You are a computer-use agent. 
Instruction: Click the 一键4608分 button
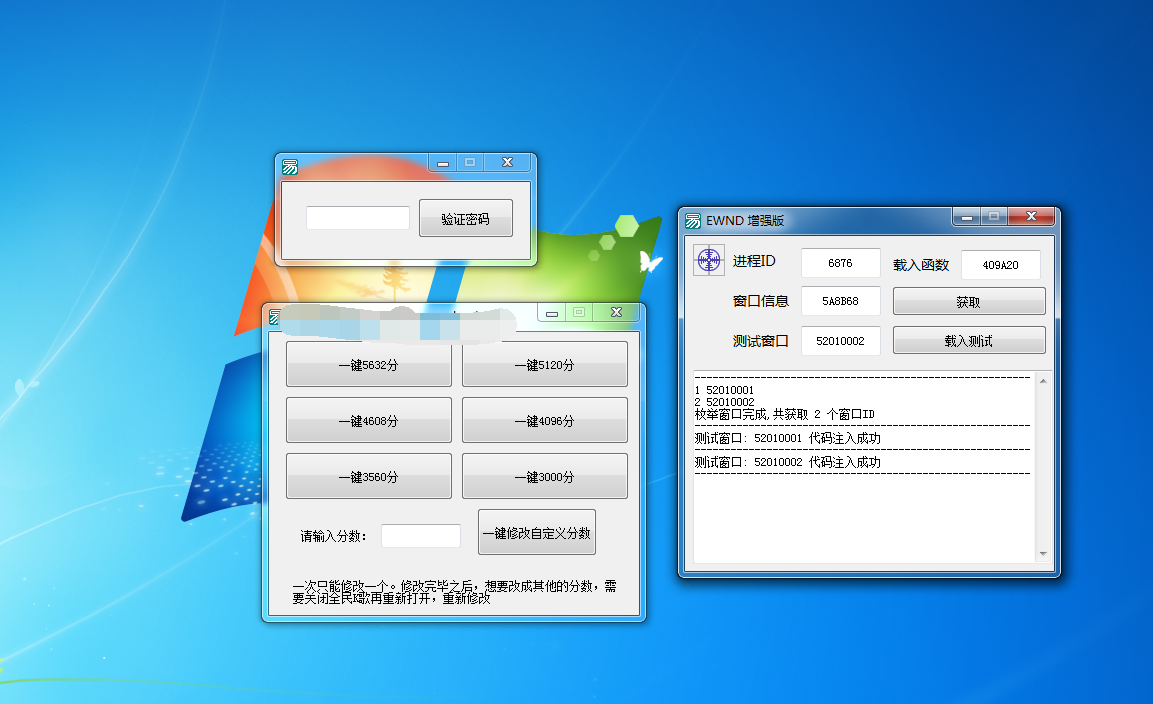pos(368,420)
